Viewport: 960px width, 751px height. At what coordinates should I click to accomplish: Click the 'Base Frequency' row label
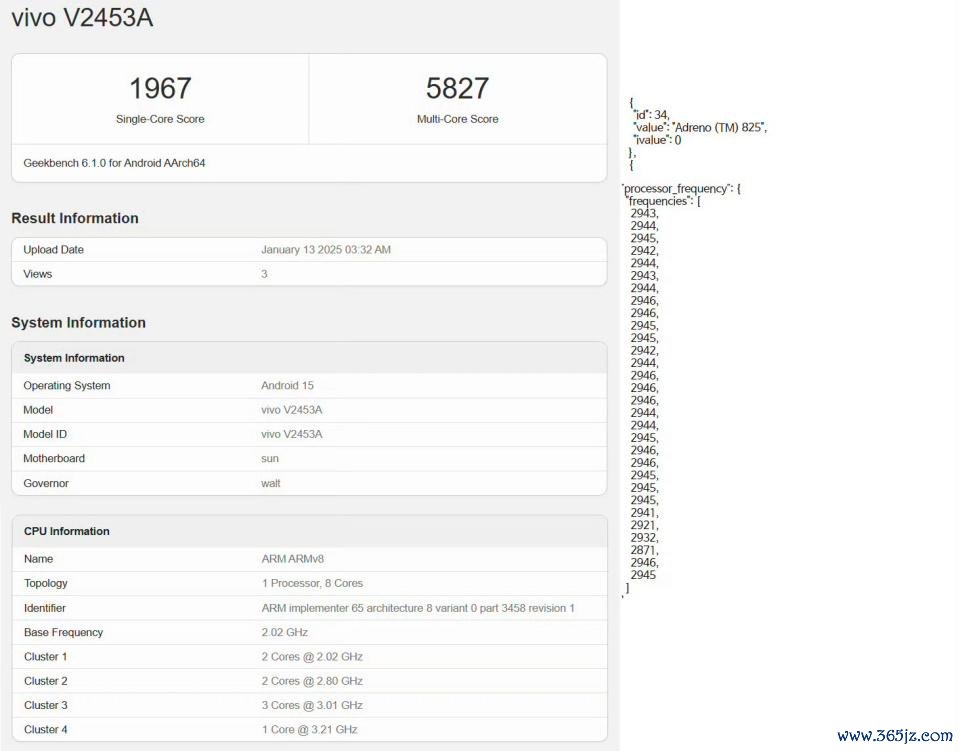coord(64,632)
